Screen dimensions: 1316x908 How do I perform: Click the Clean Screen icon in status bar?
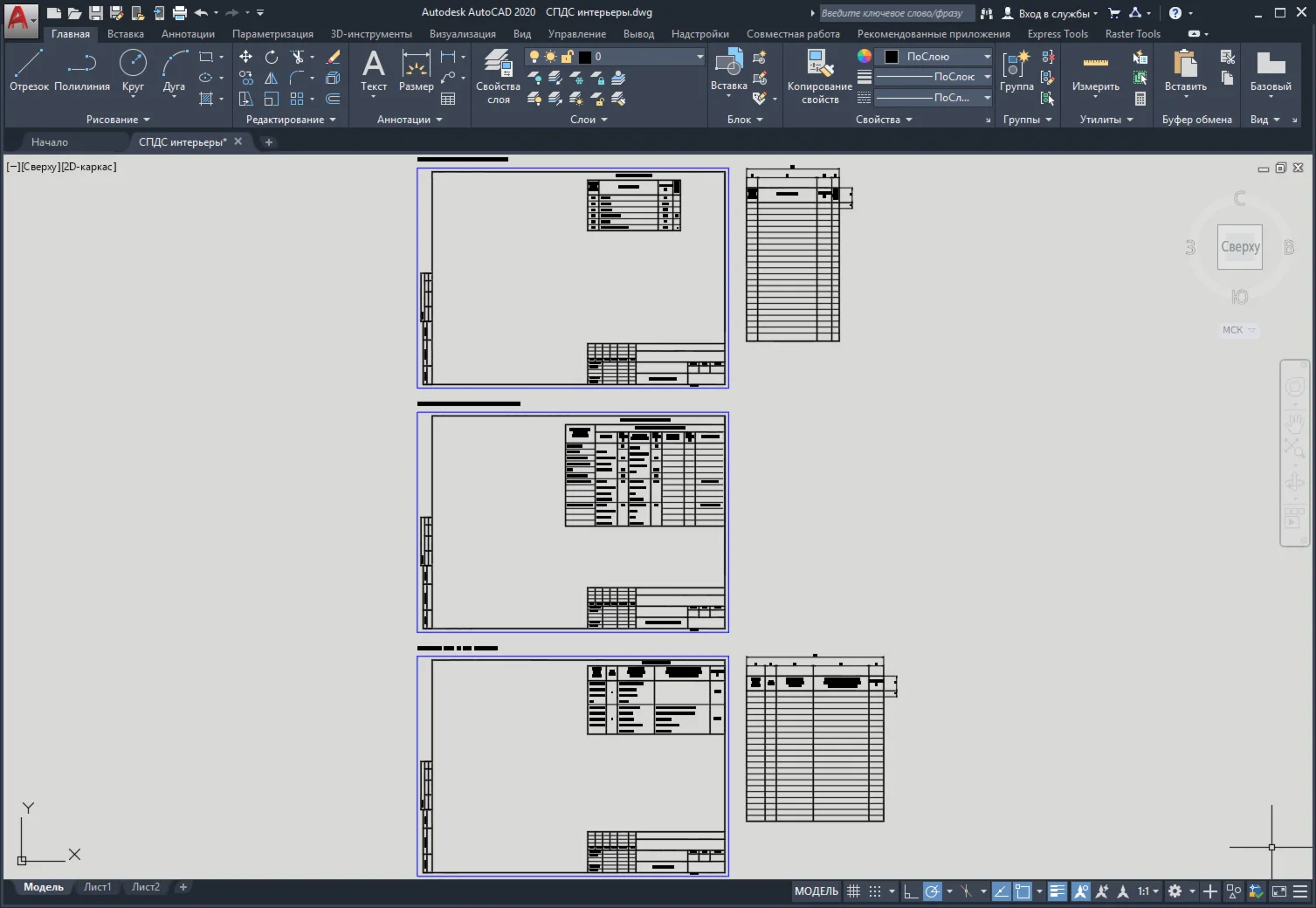[1279, 891]
